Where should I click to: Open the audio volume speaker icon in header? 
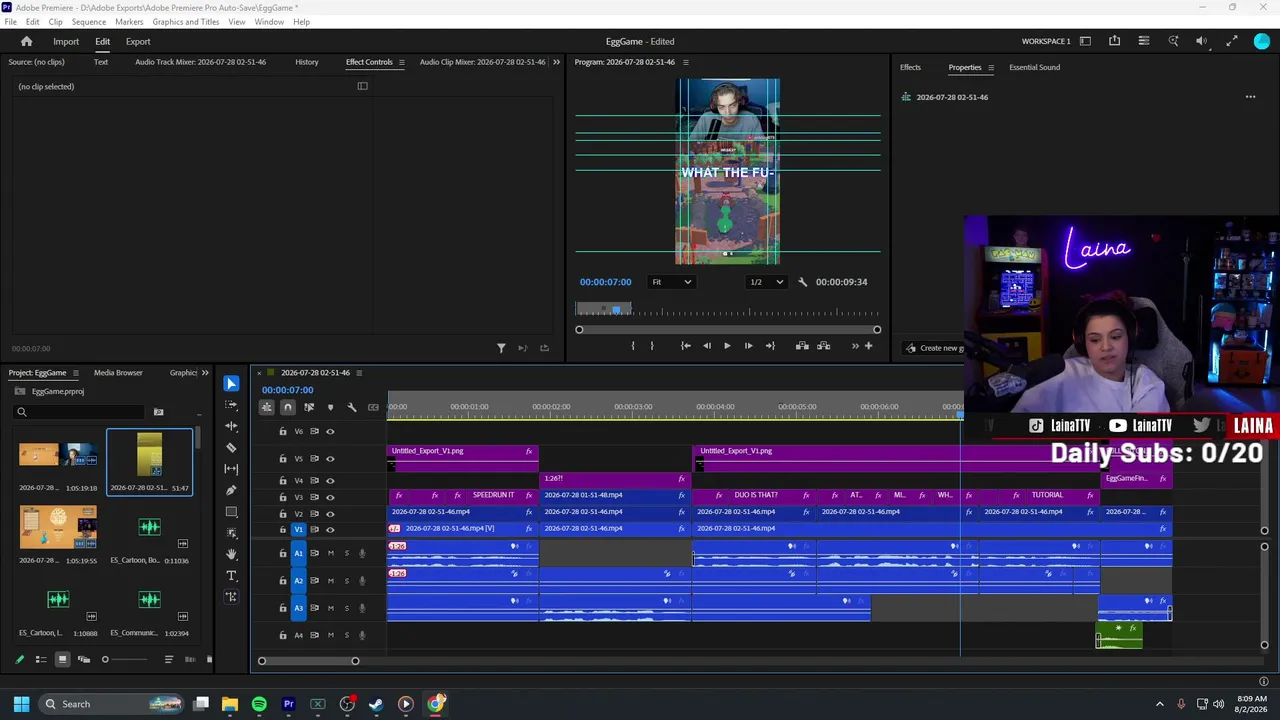pos(1202,41)
